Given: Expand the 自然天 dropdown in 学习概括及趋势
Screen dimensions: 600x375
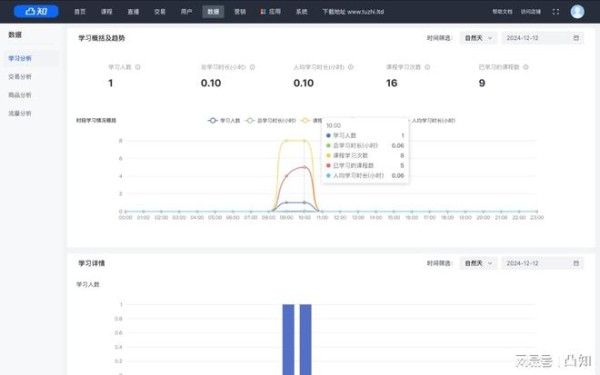Looking at the screenshot, I should tap(478, 38).
